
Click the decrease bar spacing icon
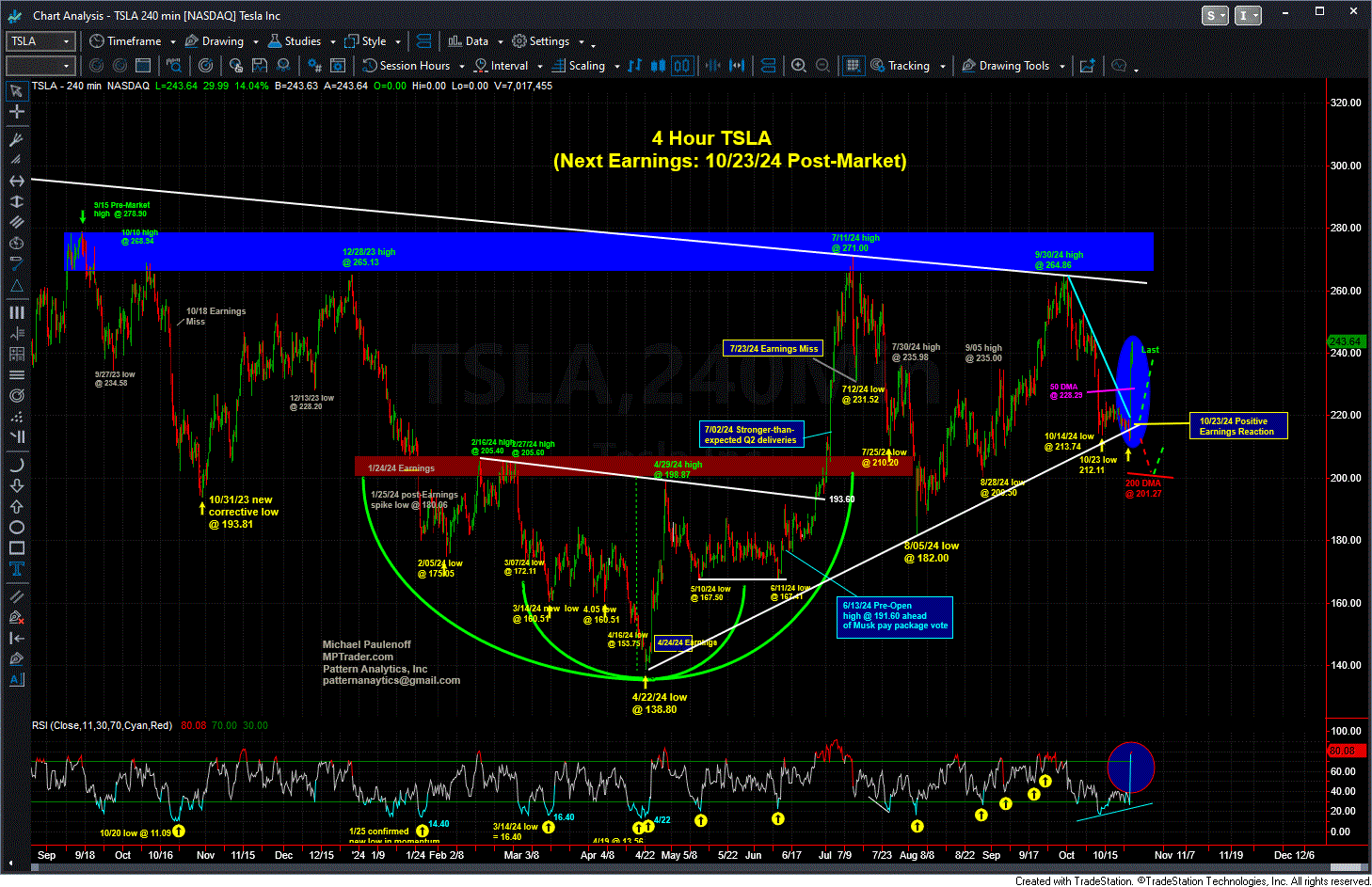[x=712, y=66]
